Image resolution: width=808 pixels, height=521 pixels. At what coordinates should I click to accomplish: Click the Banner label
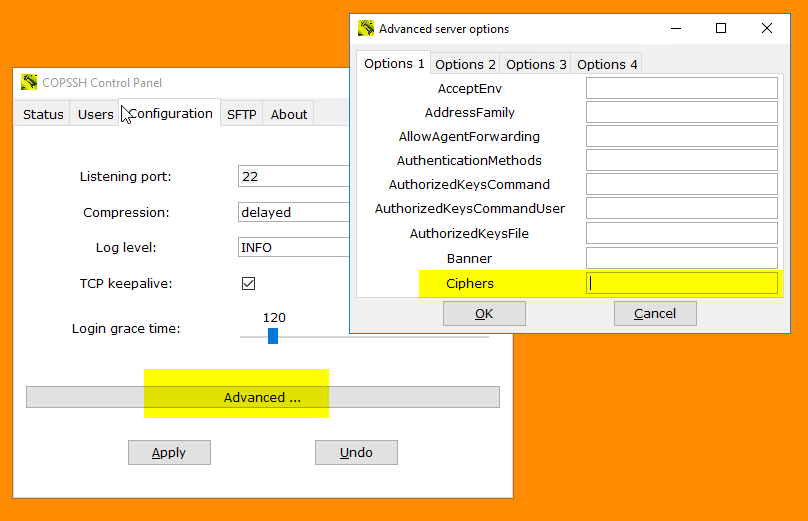click(469, 258)
